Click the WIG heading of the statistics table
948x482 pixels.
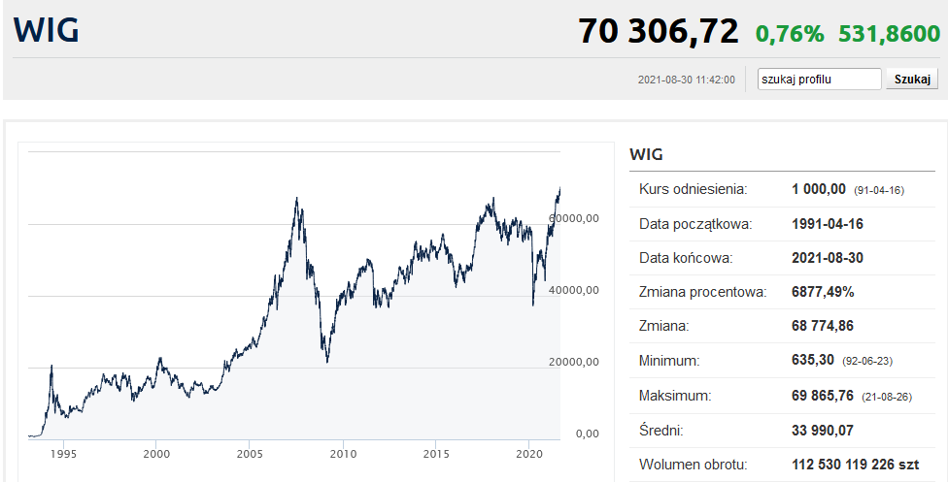(x=646, y=154)
